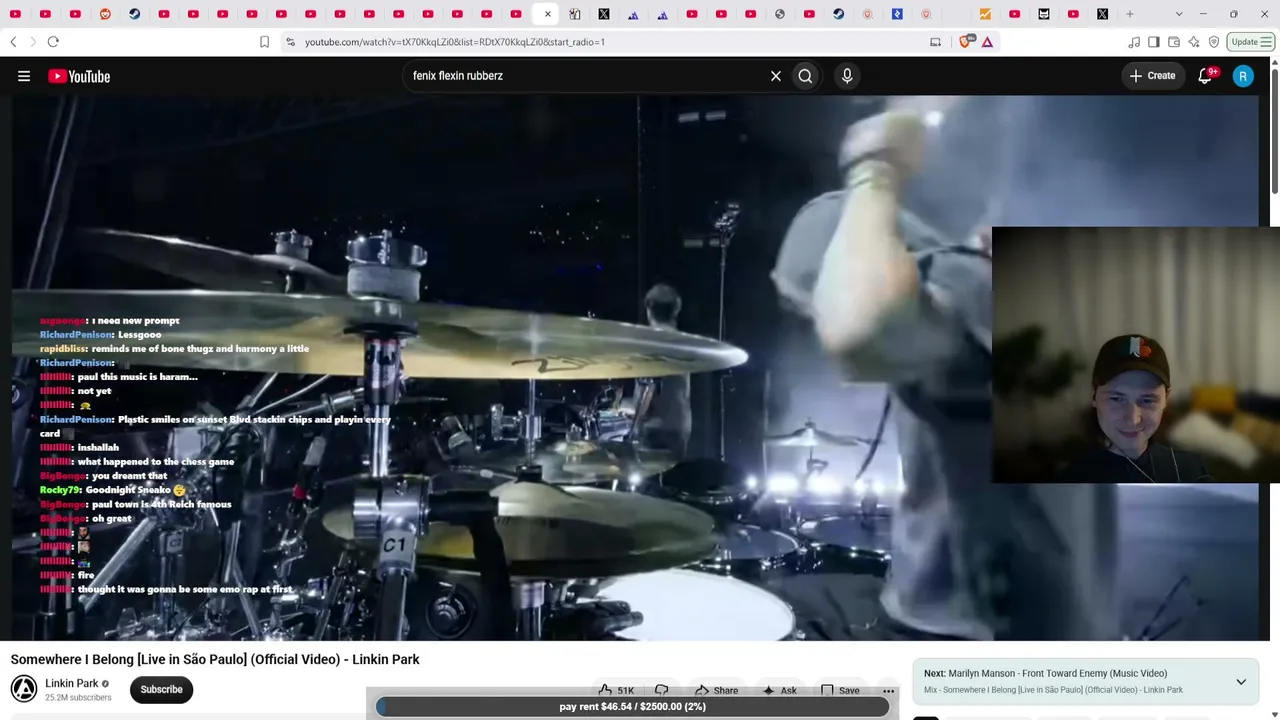View site information beside the URL
The width and height of the screenshot is (1280, 720).
coord(290,42)
